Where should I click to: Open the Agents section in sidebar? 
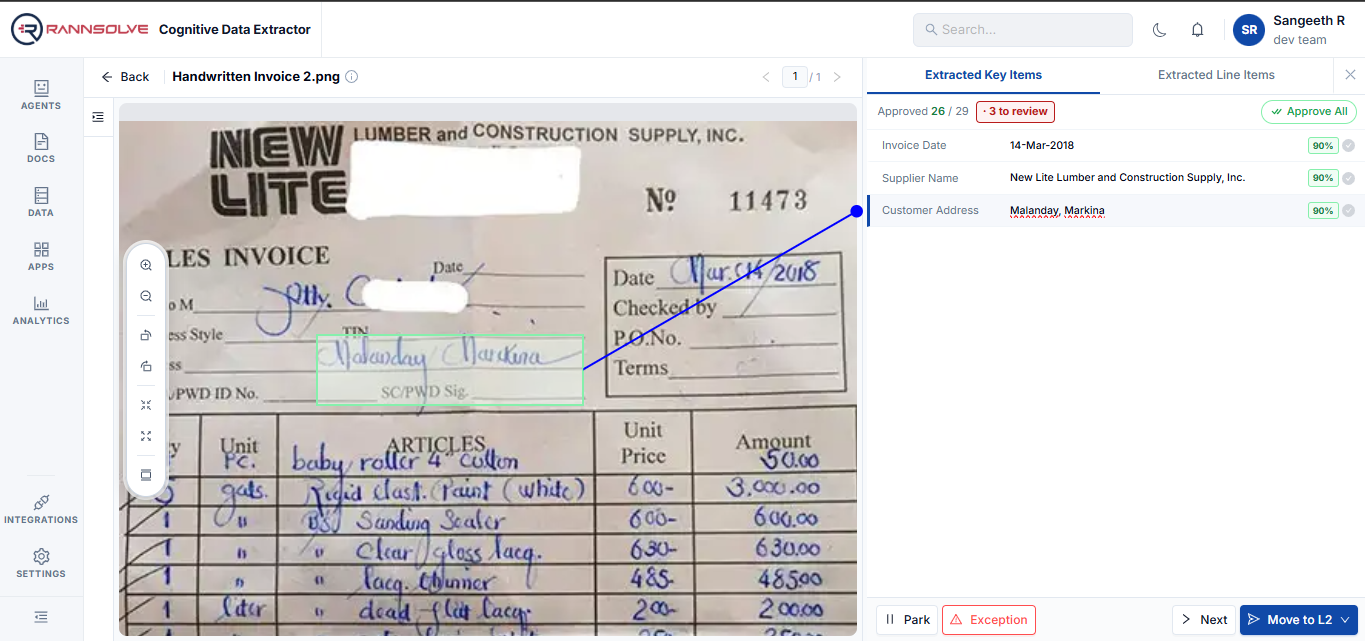(x=41, y=95)
